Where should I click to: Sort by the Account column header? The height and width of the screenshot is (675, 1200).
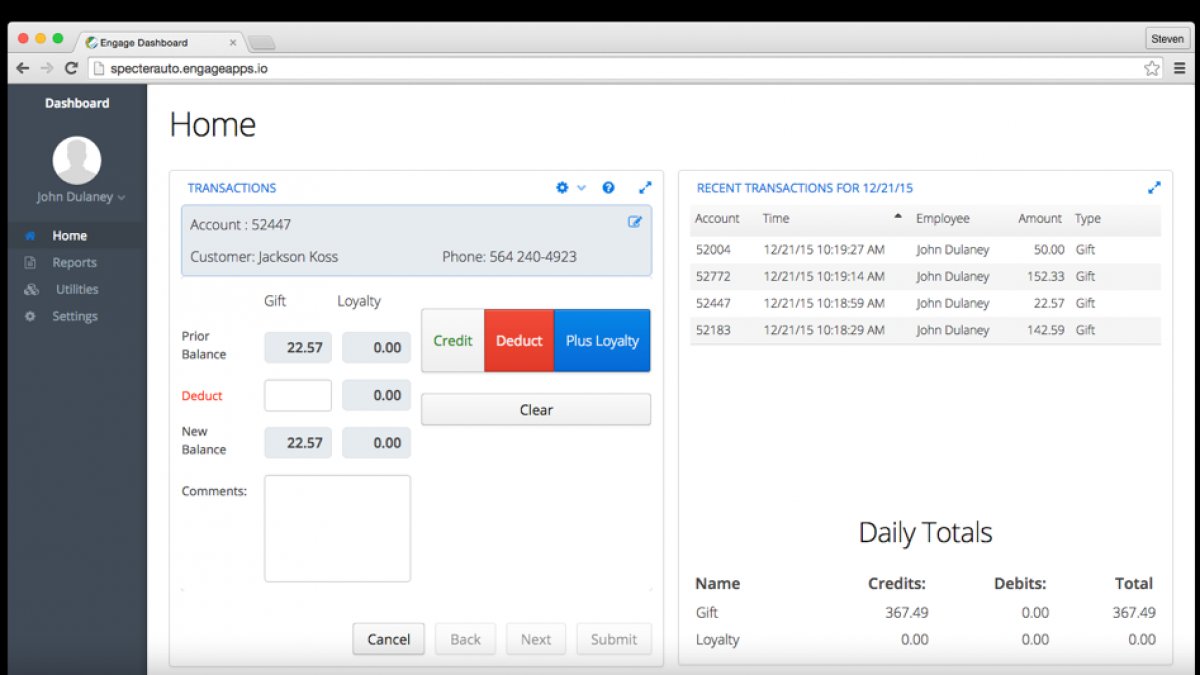(x=717, y=219)
